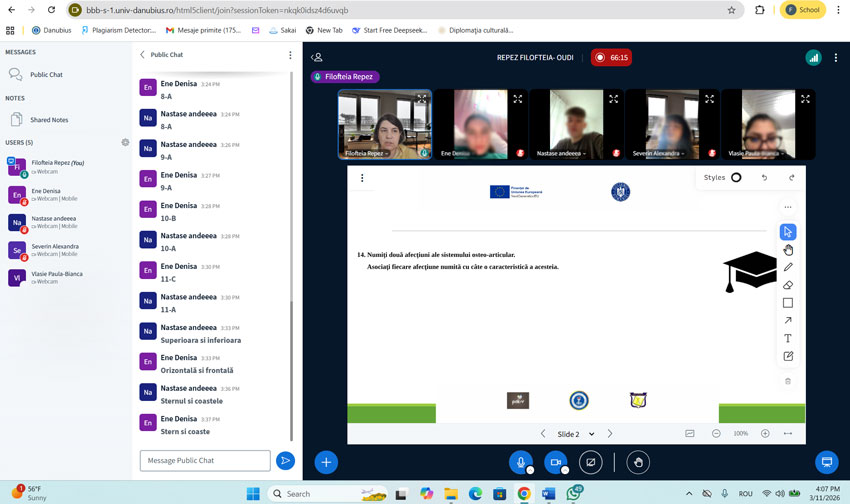This screenshot has width=850, height=504.
Task: Open chat options three-dot menu
Action: (x=290, y=55)
